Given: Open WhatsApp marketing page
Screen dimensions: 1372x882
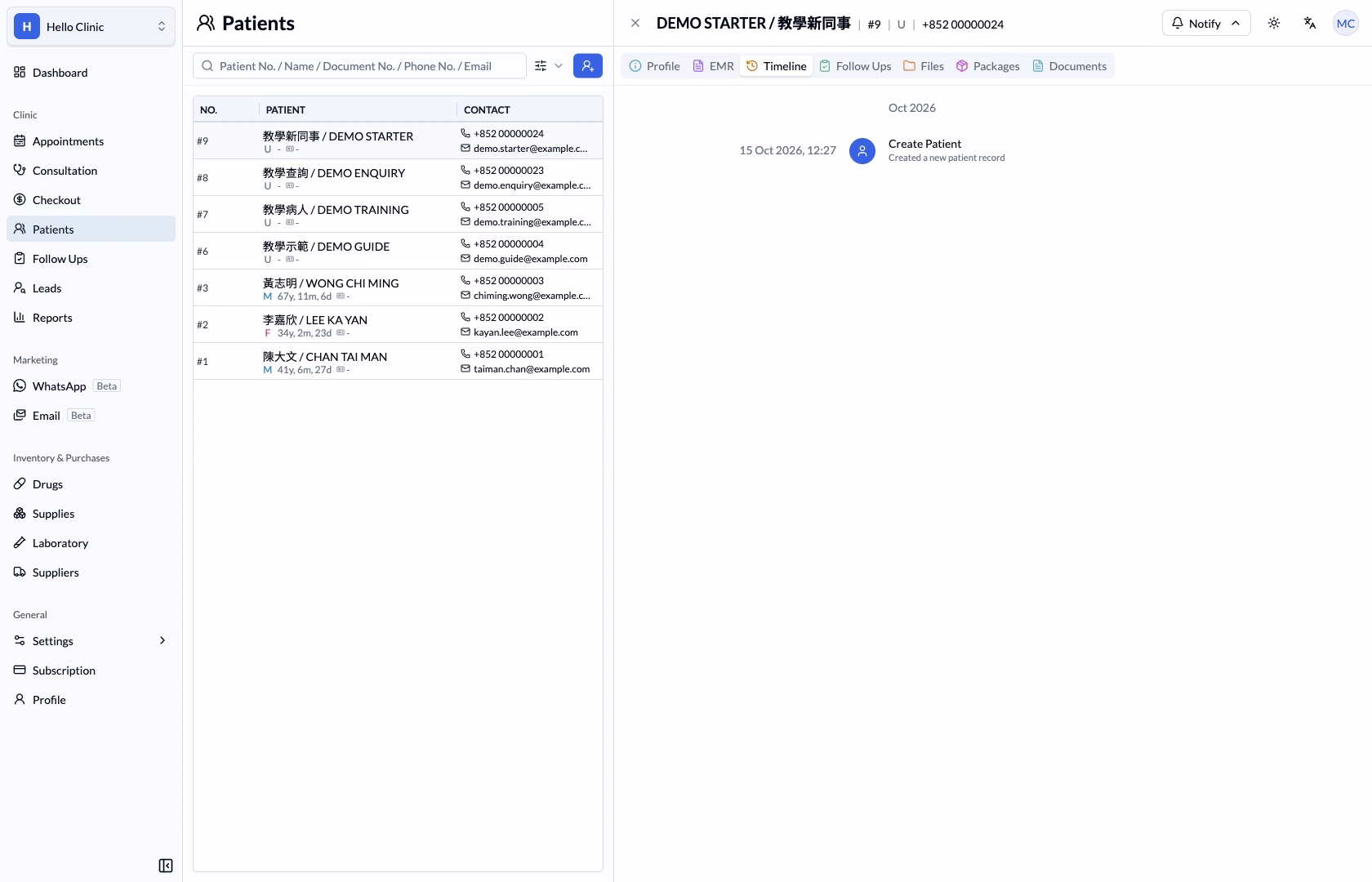Looking at the screenshot, I should click(x=91, y=386).
